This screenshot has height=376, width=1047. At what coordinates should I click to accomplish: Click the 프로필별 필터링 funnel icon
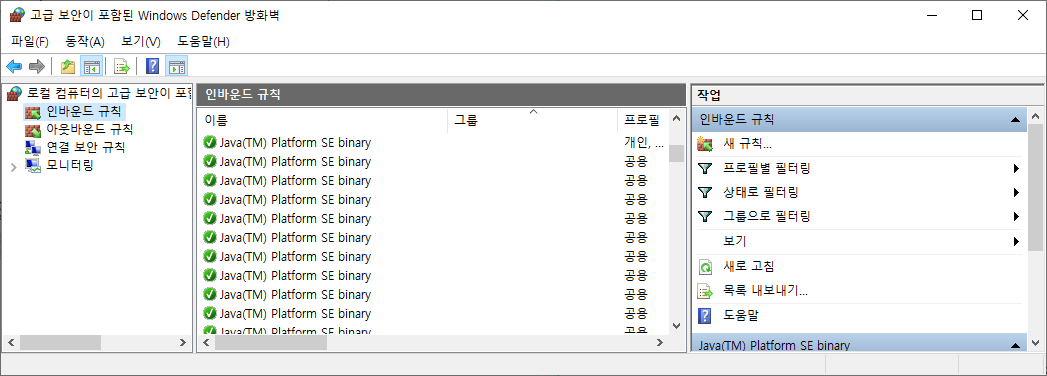[704, 168]
